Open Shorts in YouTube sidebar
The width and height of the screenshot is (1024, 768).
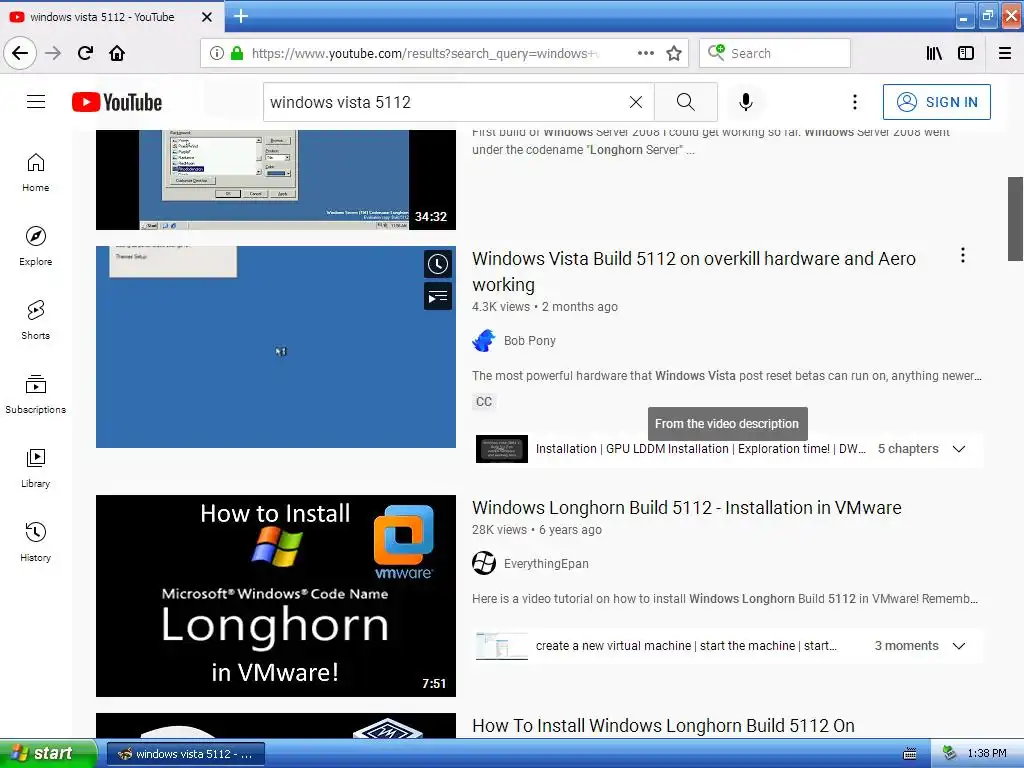36,320
